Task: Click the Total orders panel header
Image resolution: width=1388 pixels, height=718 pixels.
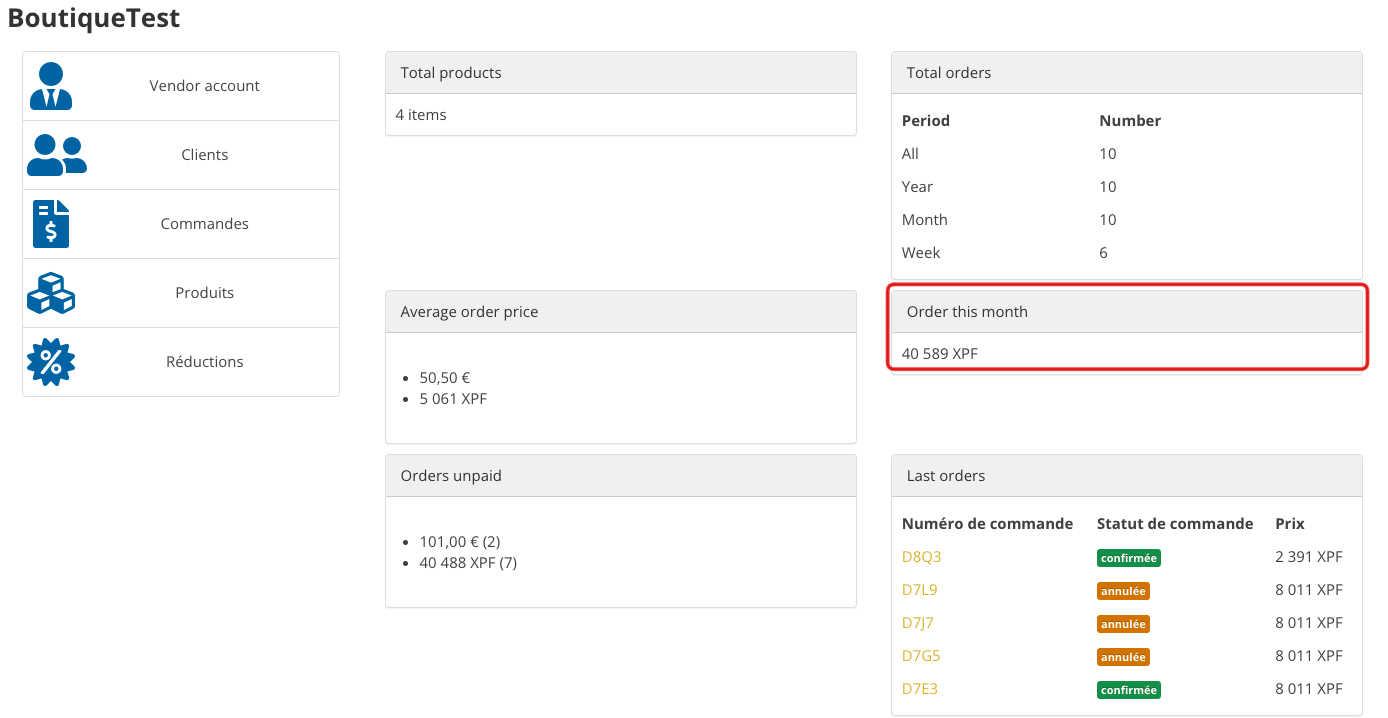Action: coord(1126,73)
